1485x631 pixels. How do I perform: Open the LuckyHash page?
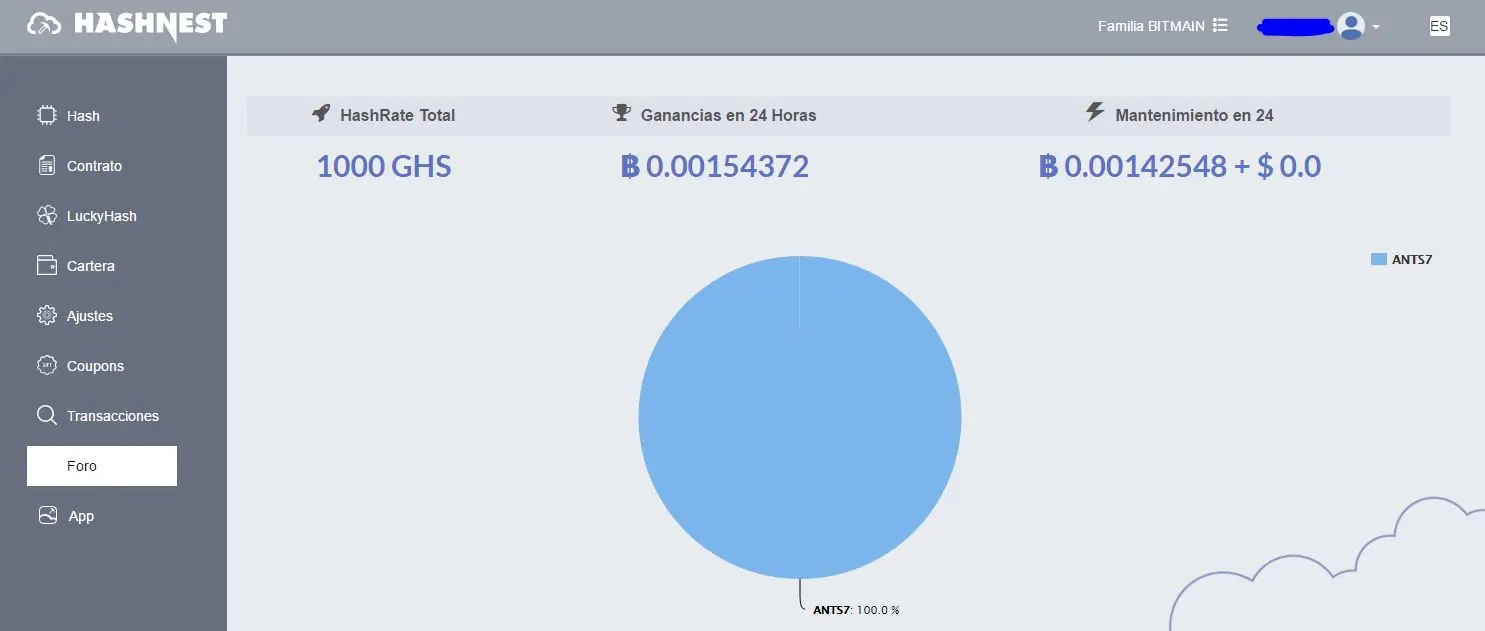[x=102, y=216]
